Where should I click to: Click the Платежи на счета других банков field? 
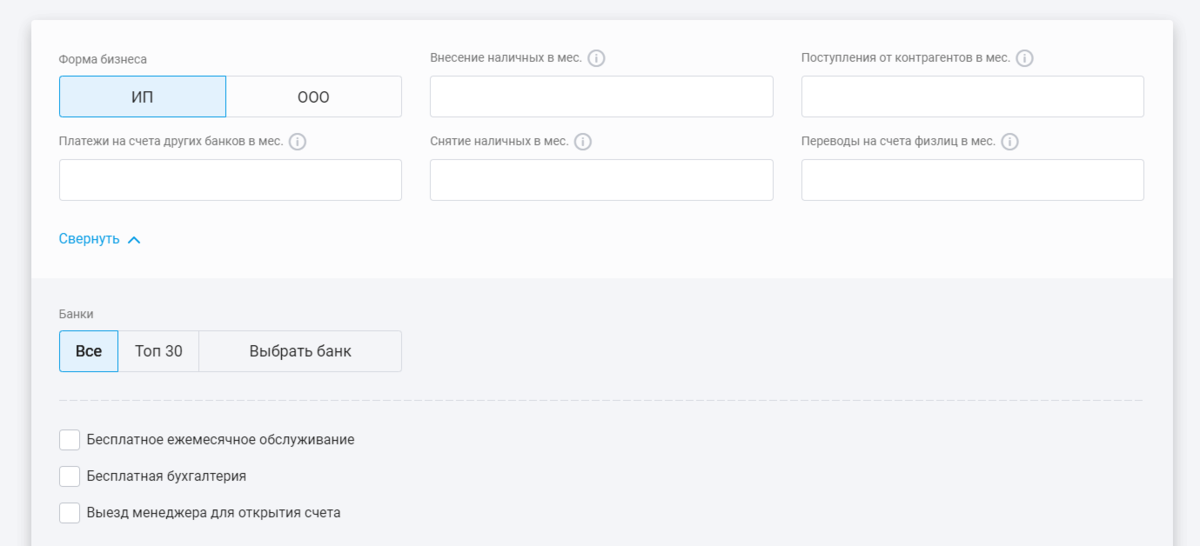click(230, 180)
